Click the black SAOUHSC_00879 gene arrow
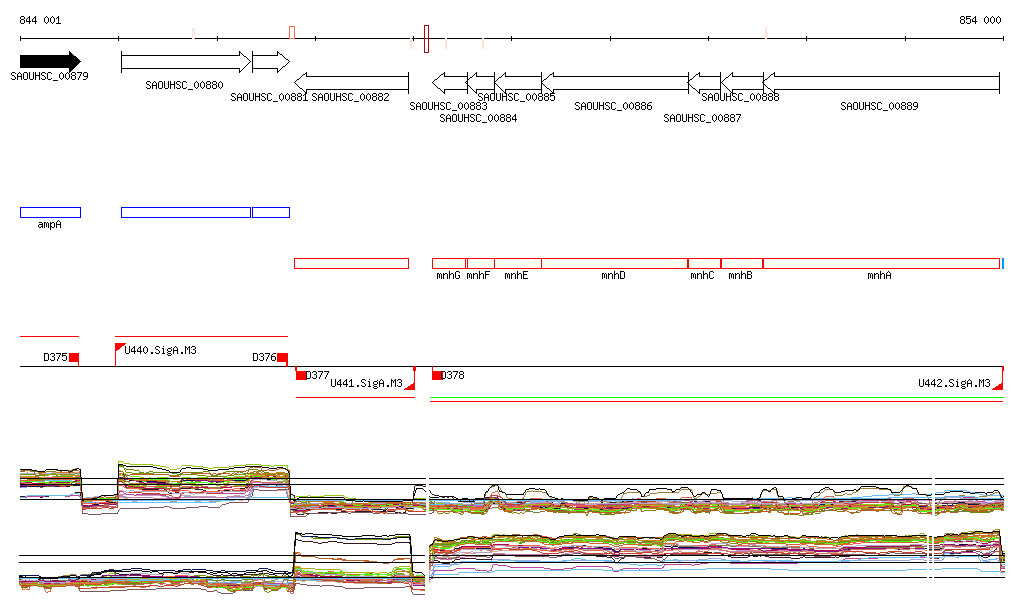Screen dimensions: 1024x611 coord(50,61)
